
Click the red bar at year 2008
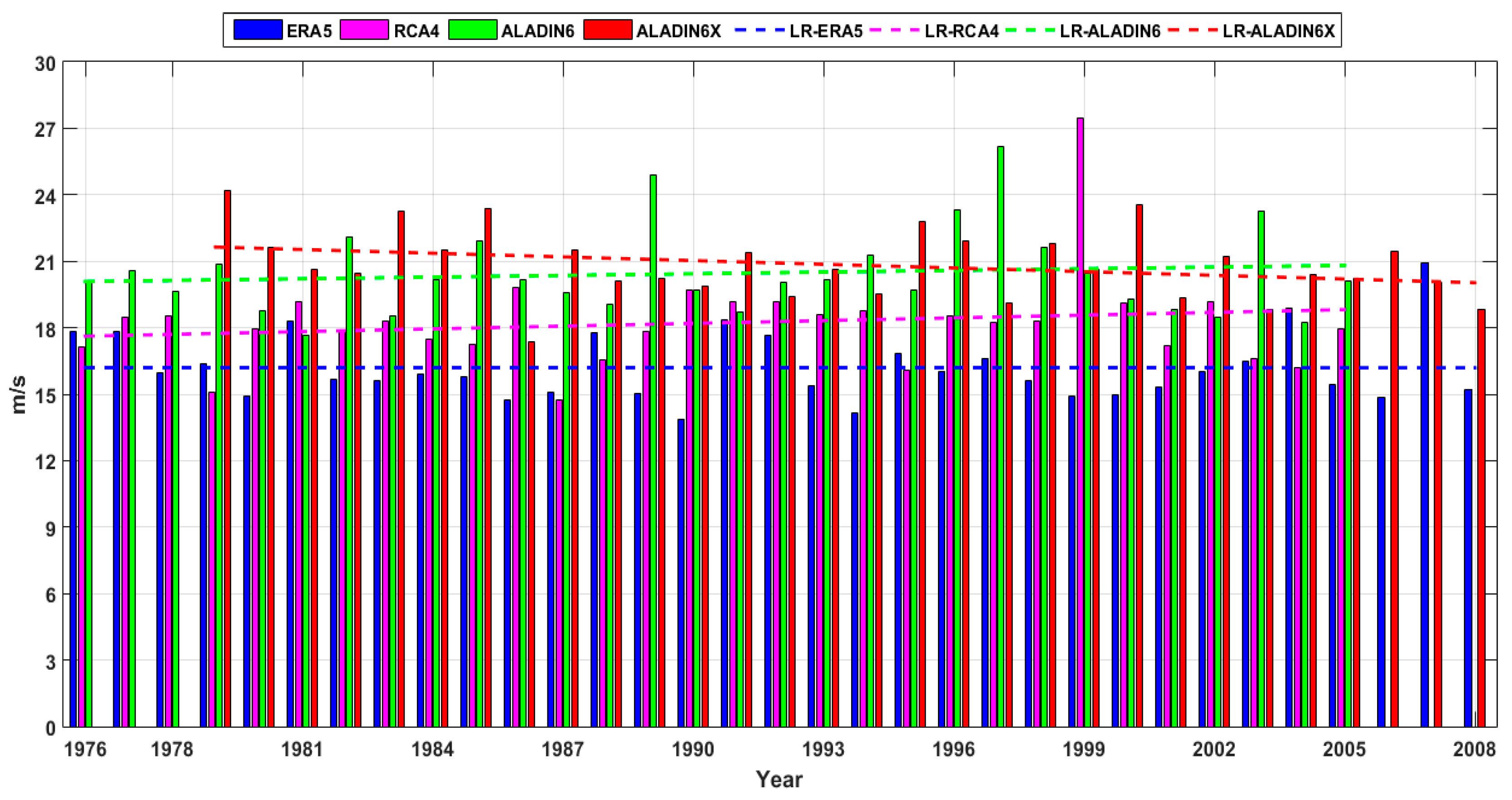click(1482, 517)
